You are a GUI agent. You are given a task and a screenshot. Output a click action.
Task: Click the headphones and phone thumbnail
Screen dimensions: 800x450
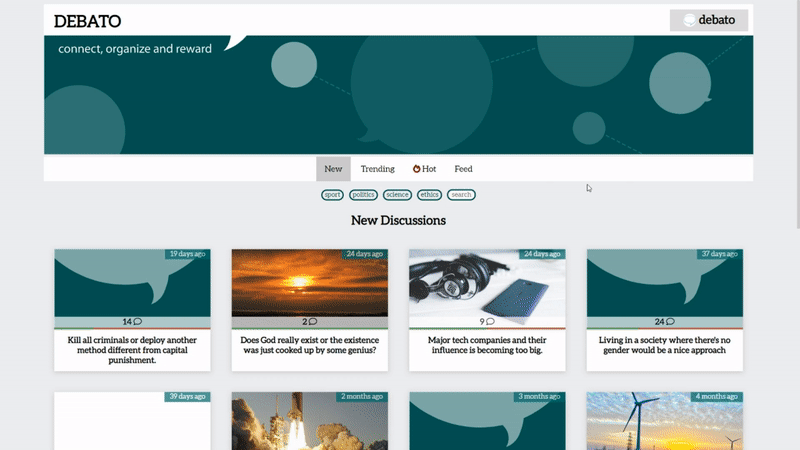click(x=487, y=283)
